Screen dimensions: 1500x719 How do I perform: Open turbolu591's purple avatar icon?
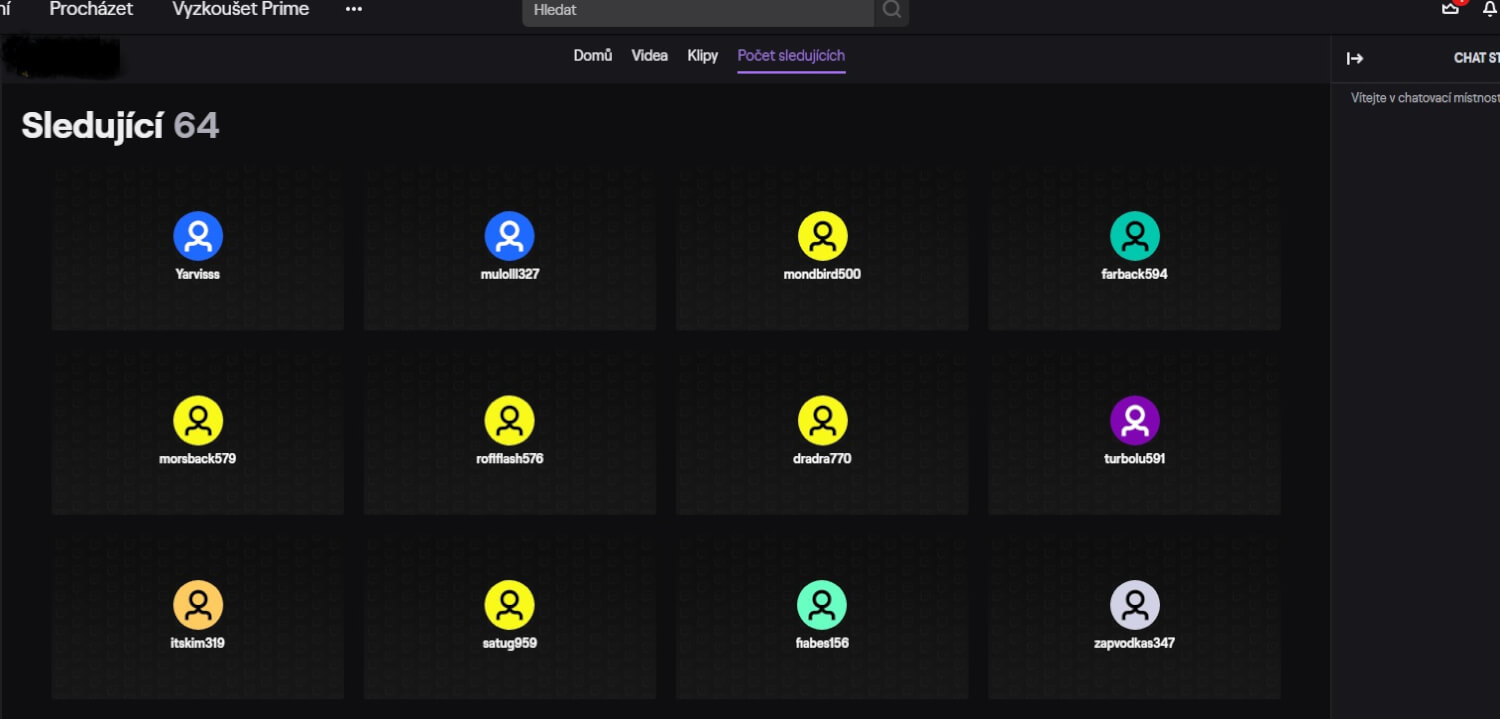coord(1134,421)
